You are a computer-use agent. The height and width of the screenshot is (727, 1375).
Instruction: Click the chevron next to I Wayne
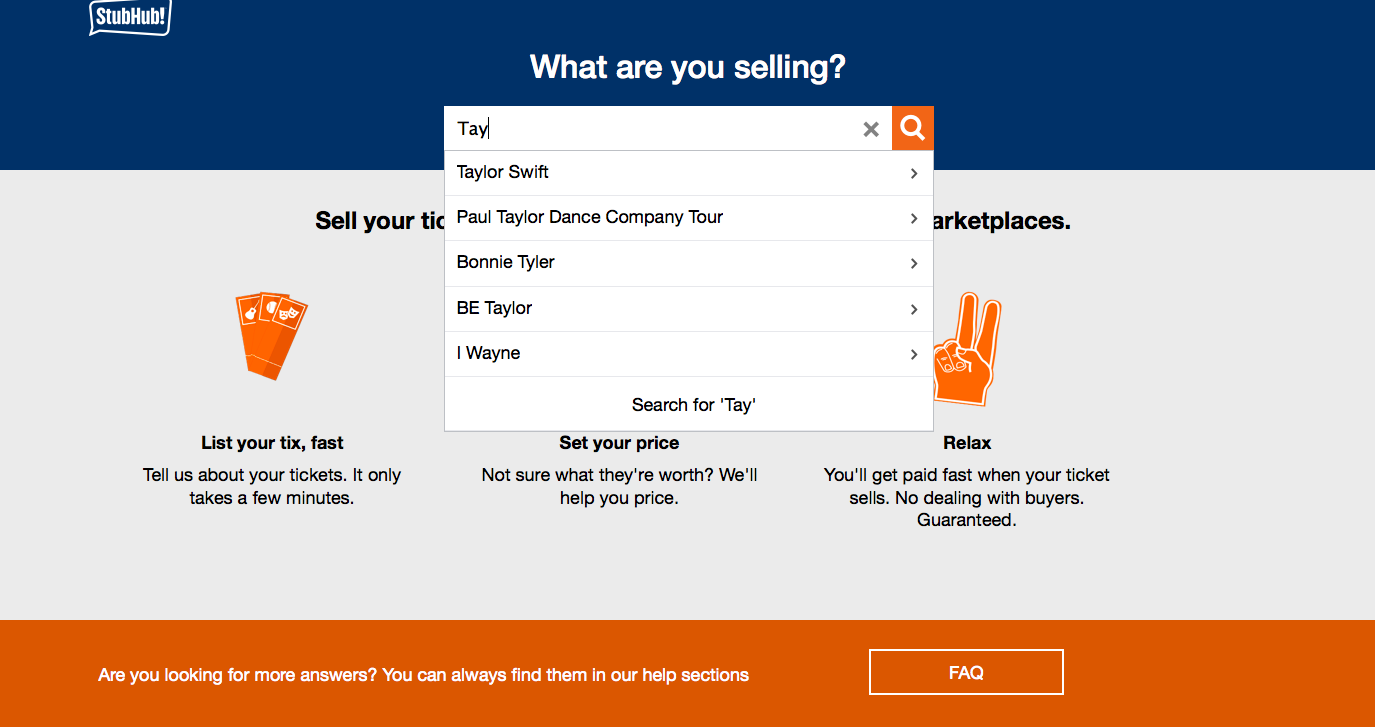pos(914,354)
